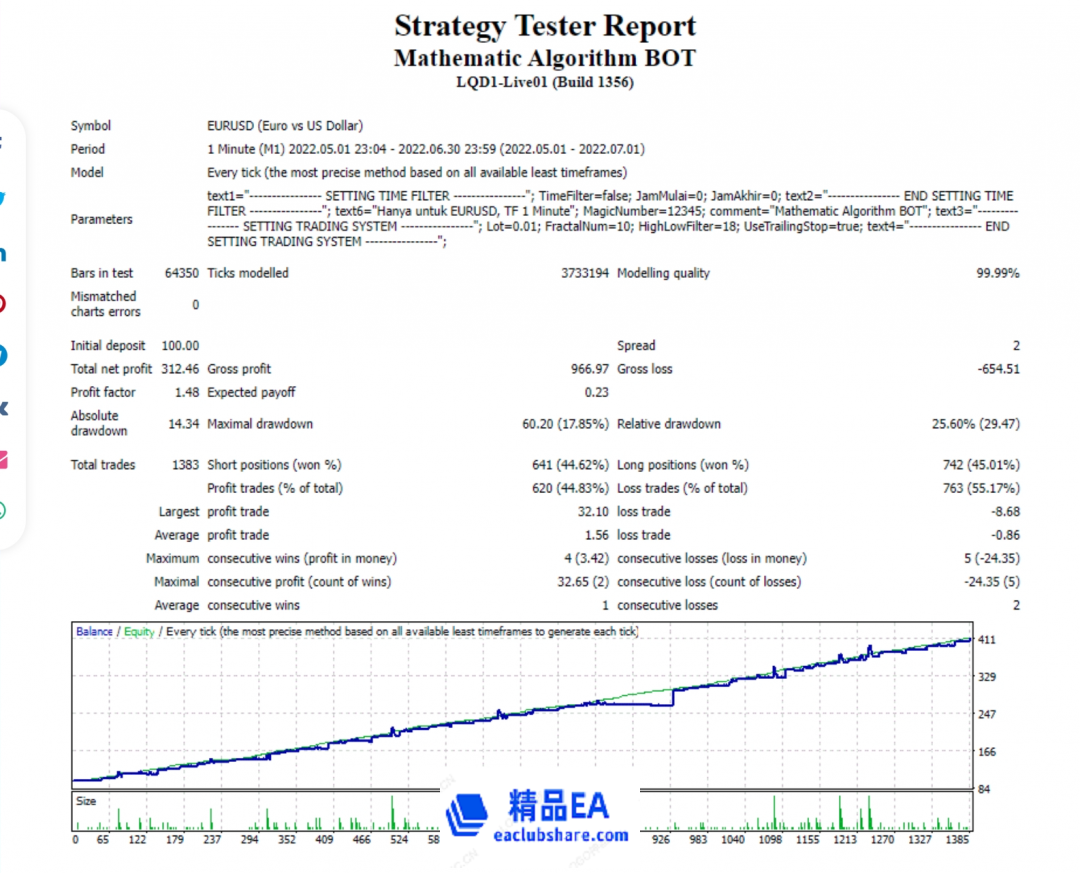This screenshot has width=1080, height=873.
Task: Click the LQD1-Live01 build subtitle
Action: coord(544,82)
